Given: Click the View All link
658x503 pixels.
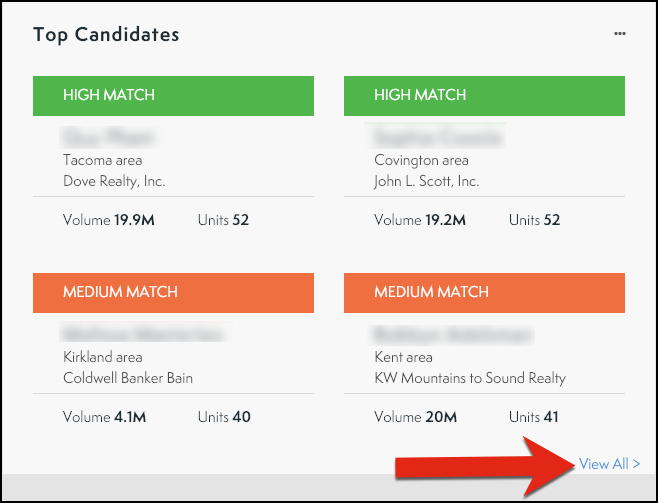Looking at the screenshot, I should click(609, 463).
